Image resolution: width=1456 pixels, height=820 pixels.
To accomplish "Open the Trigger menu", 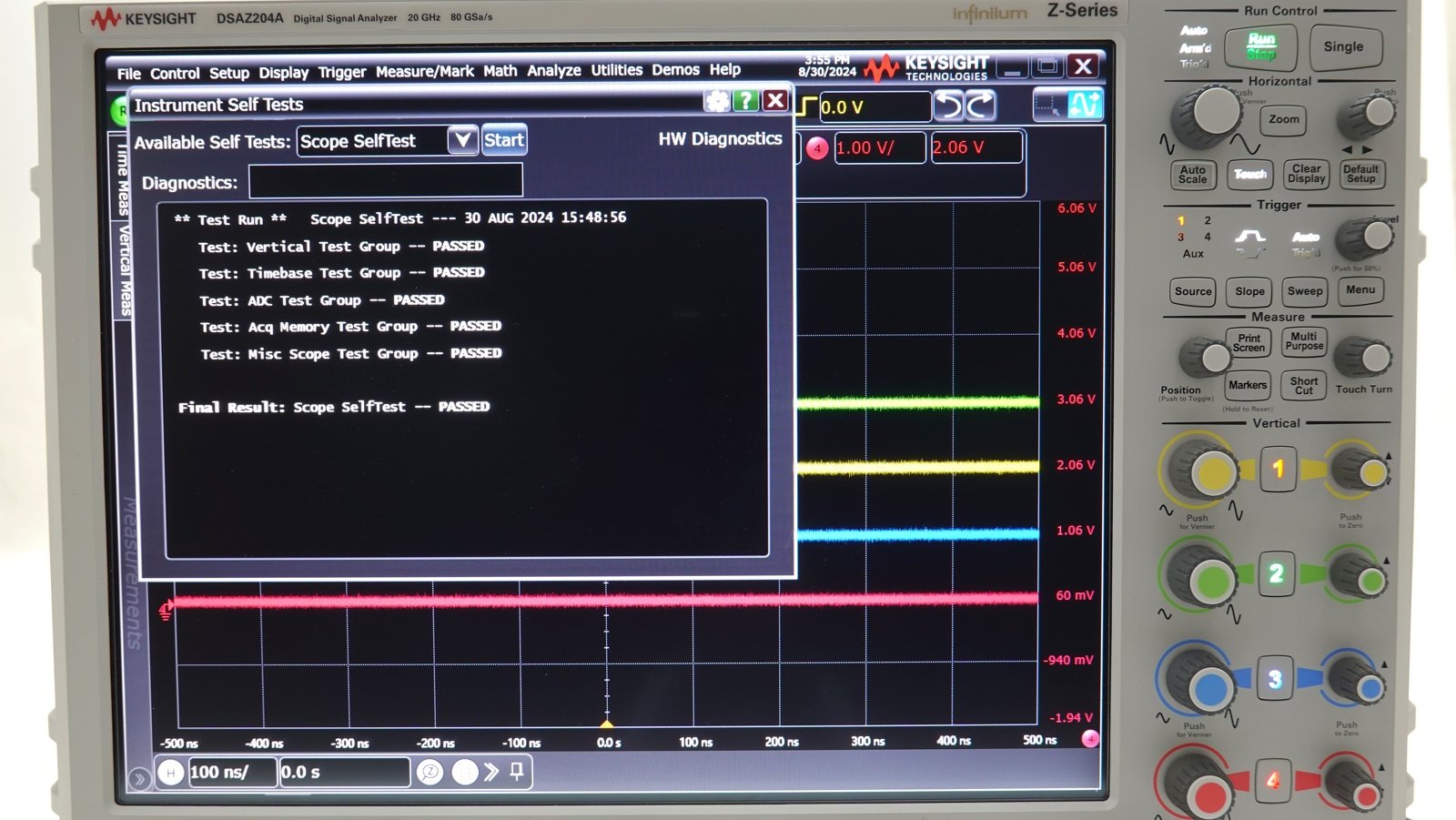I will [341, 73].
